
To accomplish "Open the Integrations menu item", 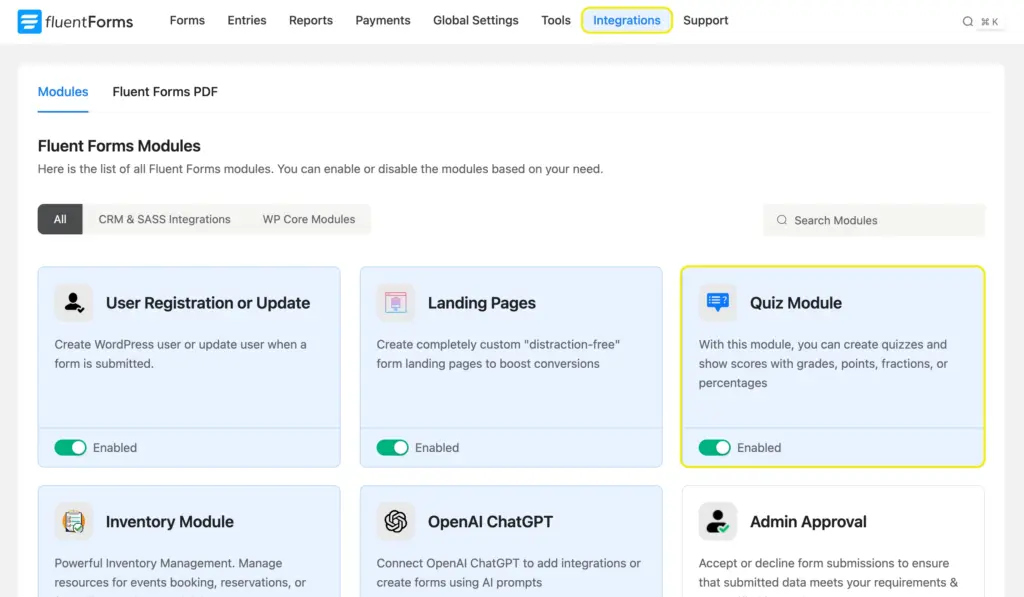I will (x=627, y=20).
